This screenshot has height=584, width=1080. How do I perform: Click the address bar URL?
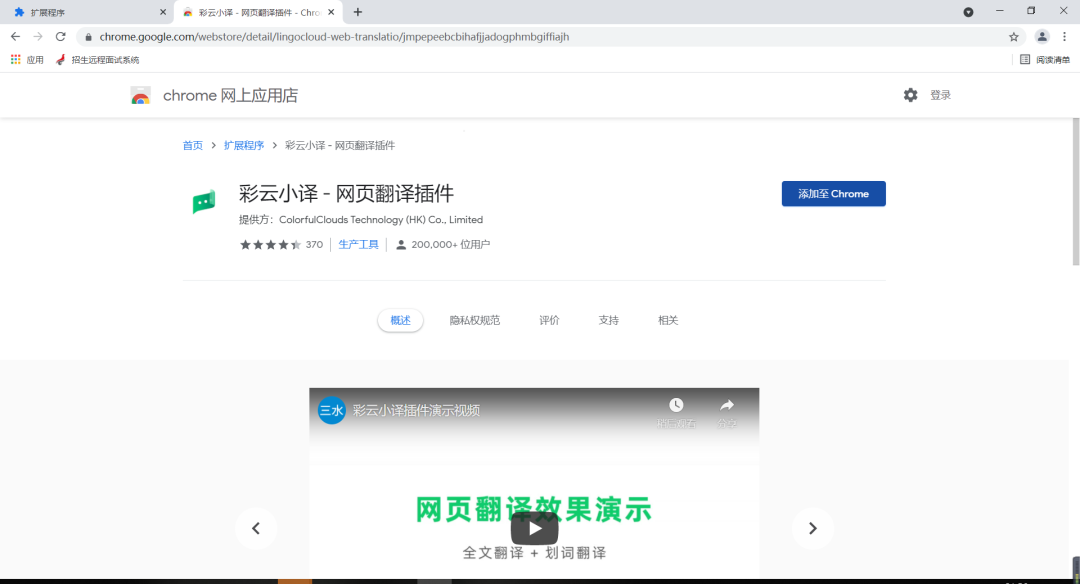point(334,36)
